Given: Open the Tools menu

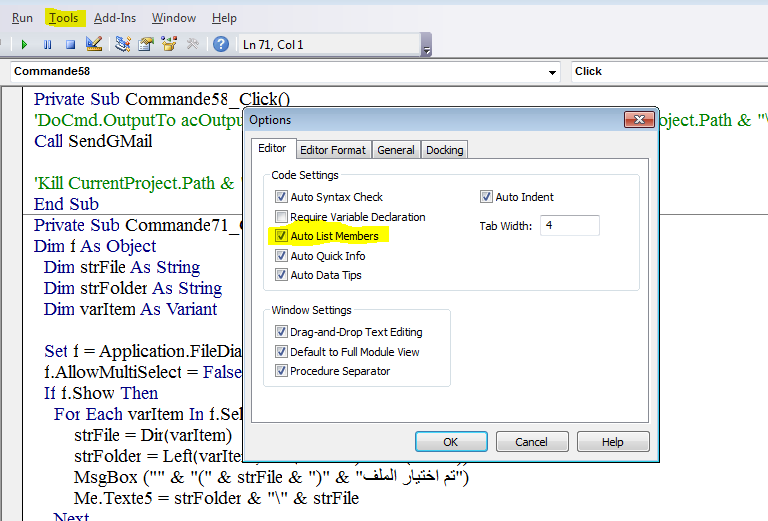Looking at the screenshot, I should point(63,18).
